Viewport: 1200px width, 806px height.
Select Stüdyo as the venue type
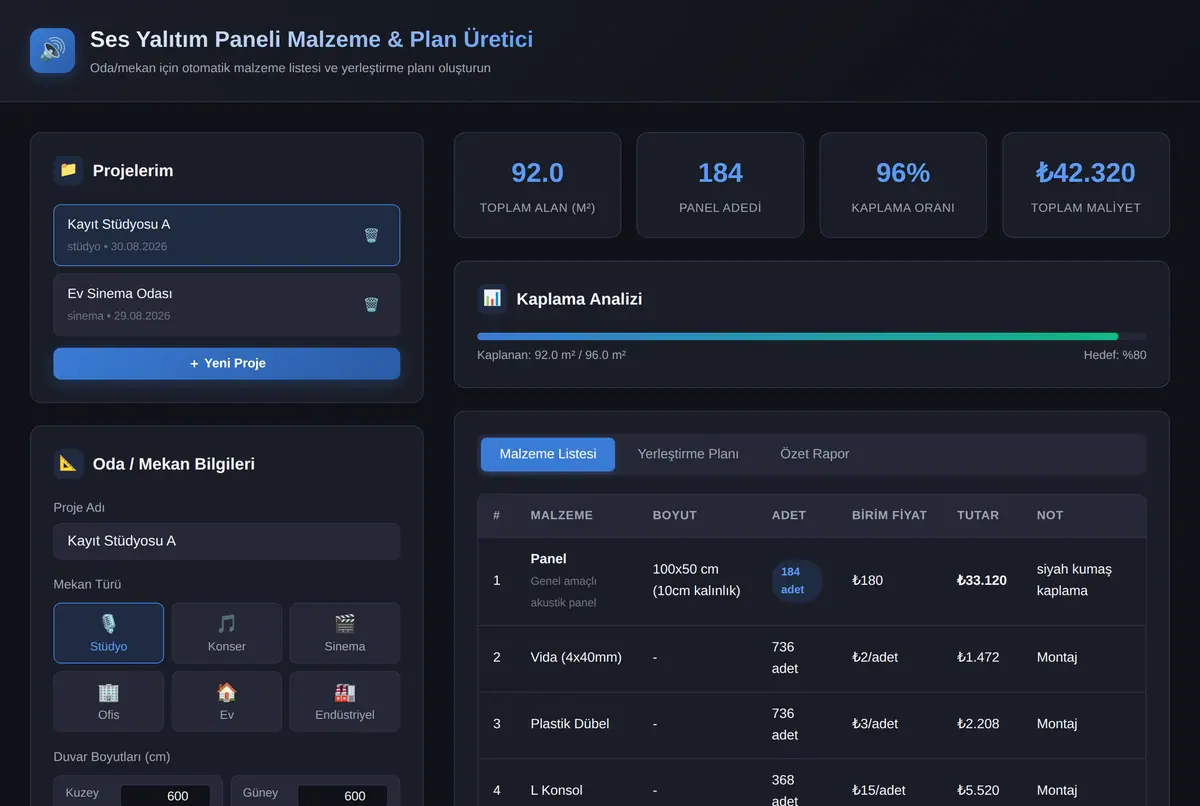[x=108, y=633]
